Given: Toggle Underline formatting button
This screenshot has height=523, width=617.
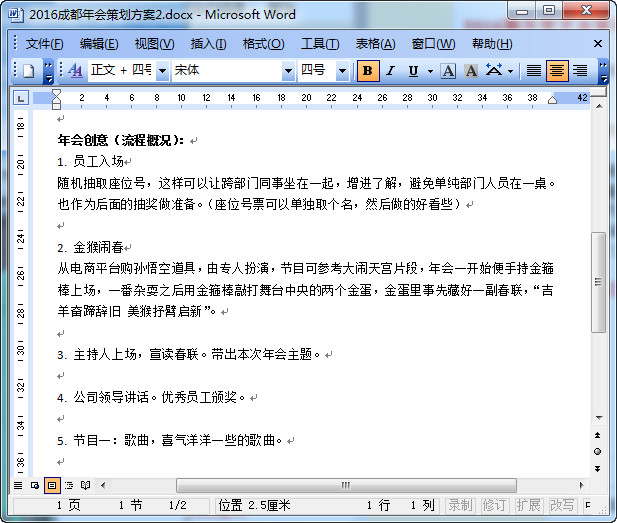Looking at the screenshot, I should pos(413,71).
